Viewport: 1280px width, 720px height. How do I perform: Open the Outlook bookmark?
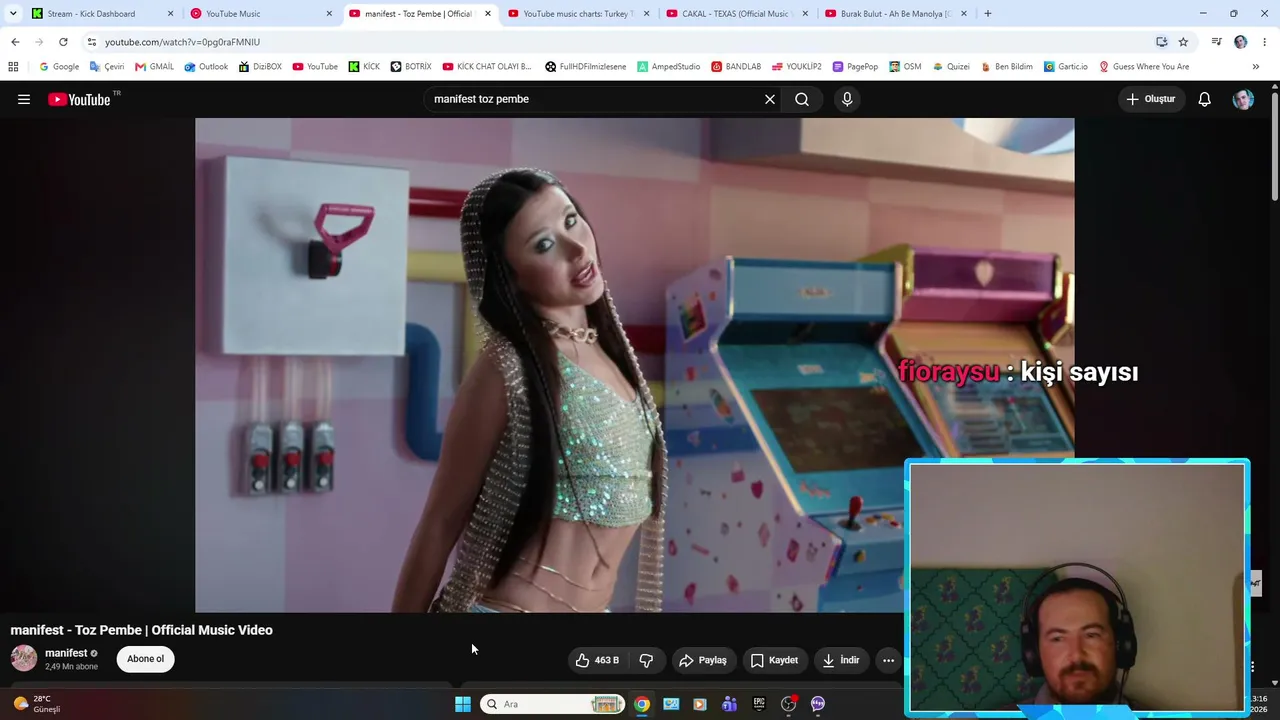coord(206,67)
